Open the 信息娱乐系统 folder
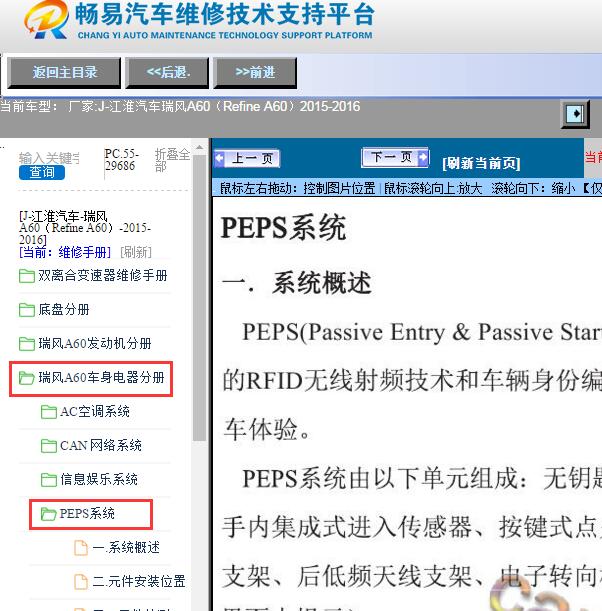This screenshot has width=602, height=611. pos(99,479)
